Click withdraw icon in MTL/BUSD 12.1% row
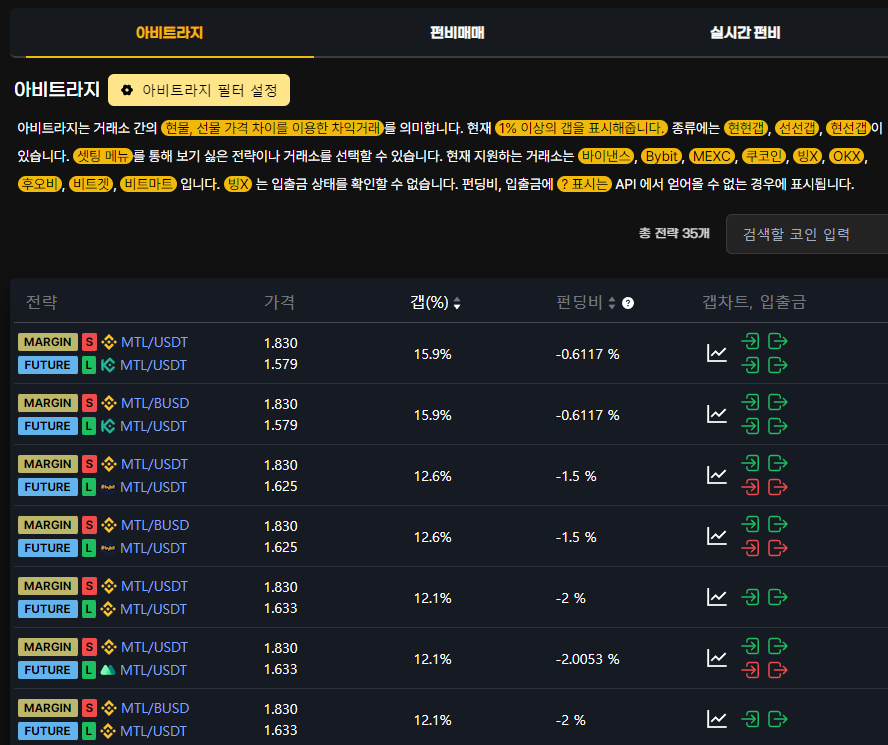This screenshot has width=888, height=745. [x=778, y=720]
